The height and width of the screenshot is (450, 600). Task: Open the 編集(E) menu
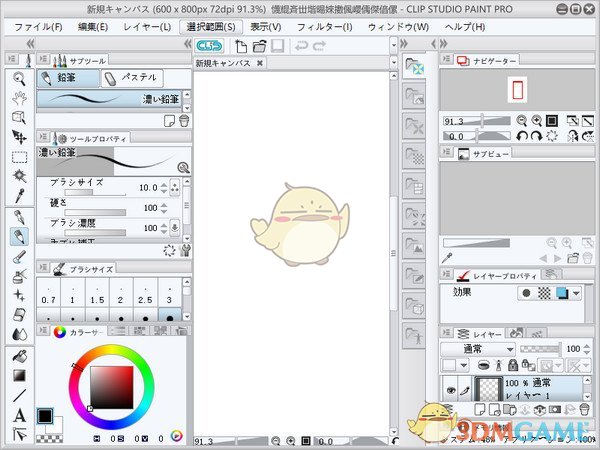click(93, 27)
